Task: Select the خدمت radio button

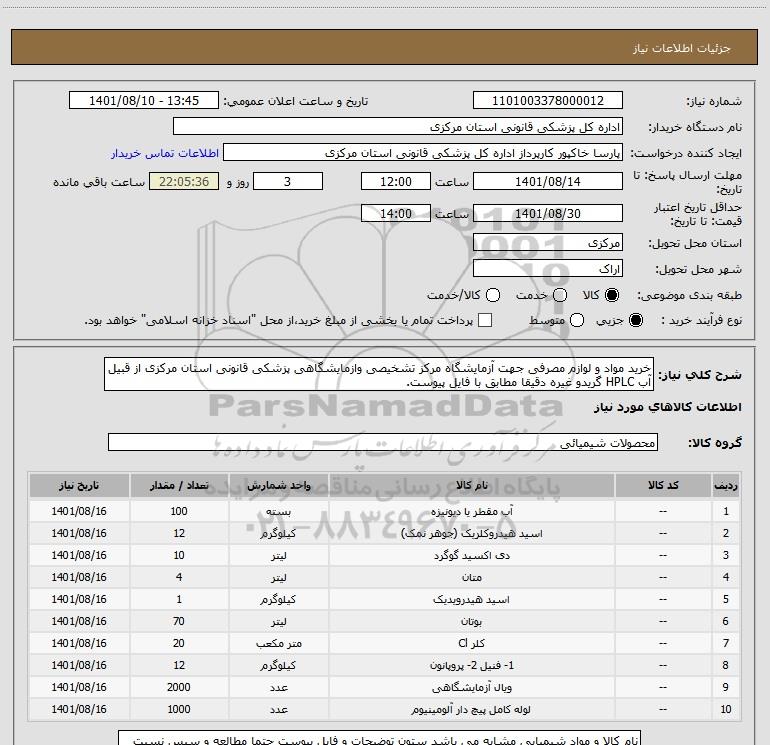Action: [x=560, y=295]
